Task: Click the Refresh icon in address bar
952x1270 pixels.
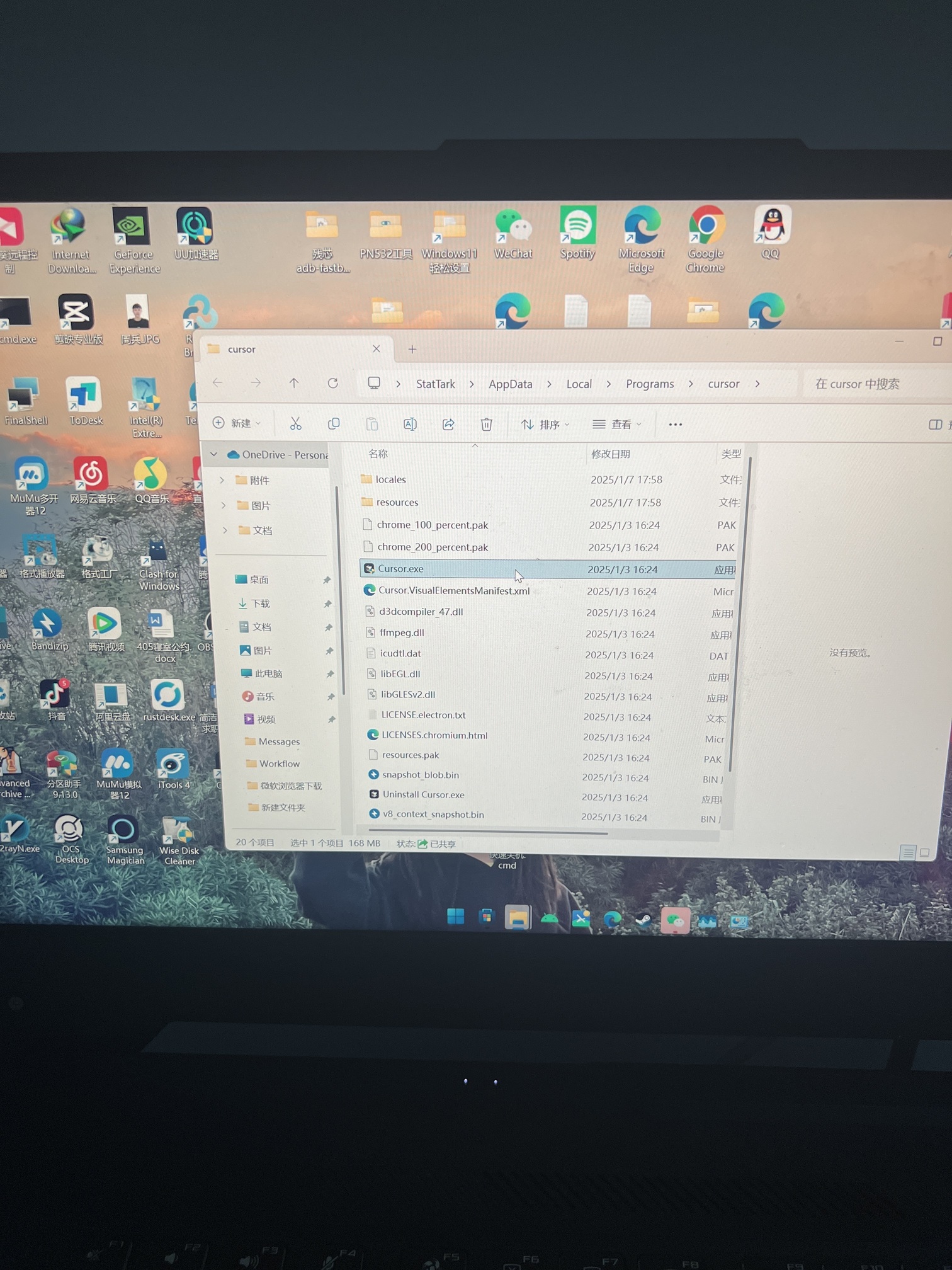Action: click(332, 383)
